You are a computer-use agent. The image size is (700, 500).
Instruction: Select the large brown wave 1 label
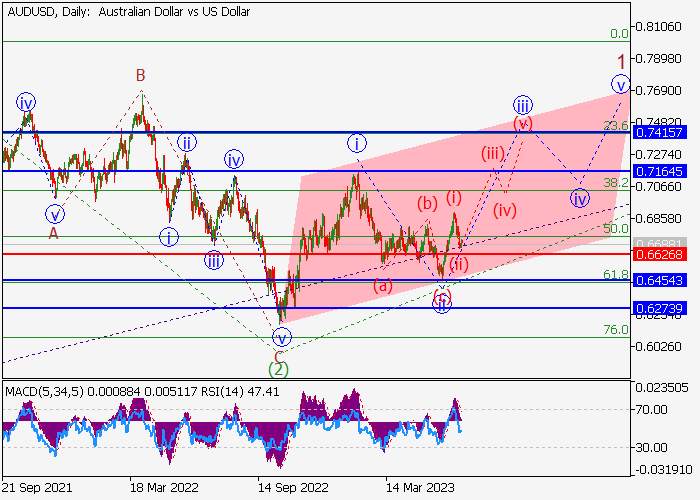coord(621,61)
